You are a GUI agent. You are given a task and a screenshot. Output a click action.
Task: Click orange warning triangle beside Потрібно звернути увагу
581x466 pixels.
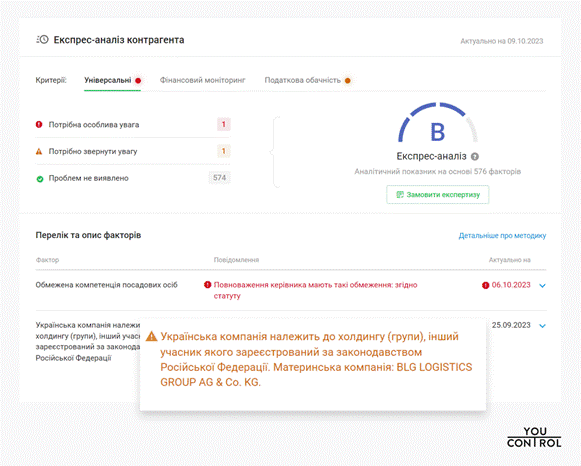[x=39, y=151]
